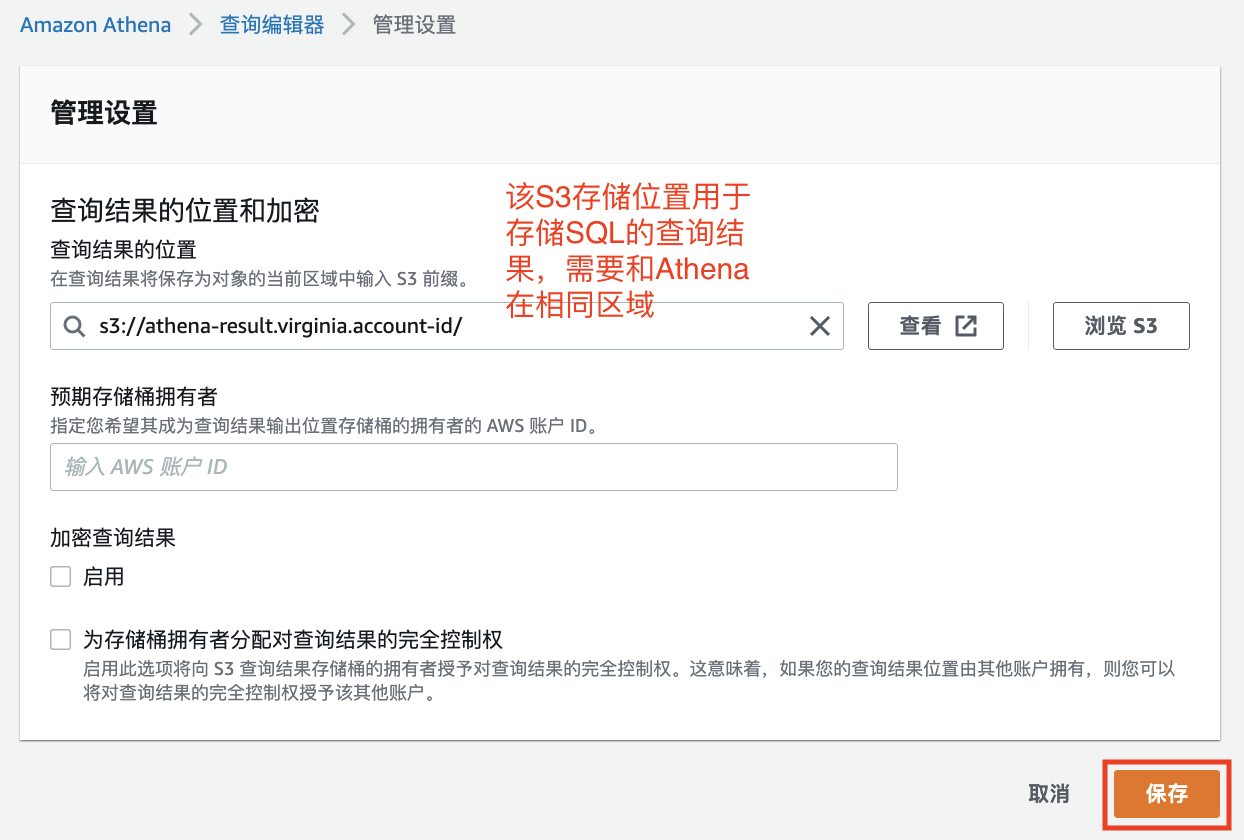
Task: Check 为存储桶拥有者分配对查询结果的完全控制权 option
Action: [60, 639]
